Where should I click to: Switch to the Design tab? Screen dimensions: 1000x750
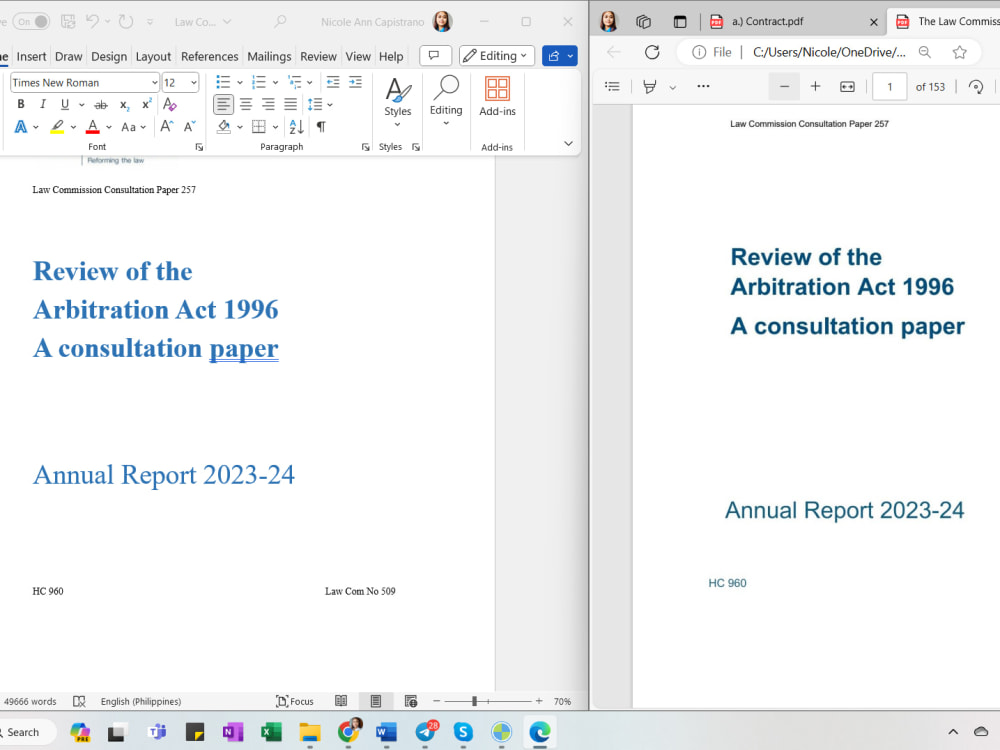pyautogui.click(x=109, y=56)
